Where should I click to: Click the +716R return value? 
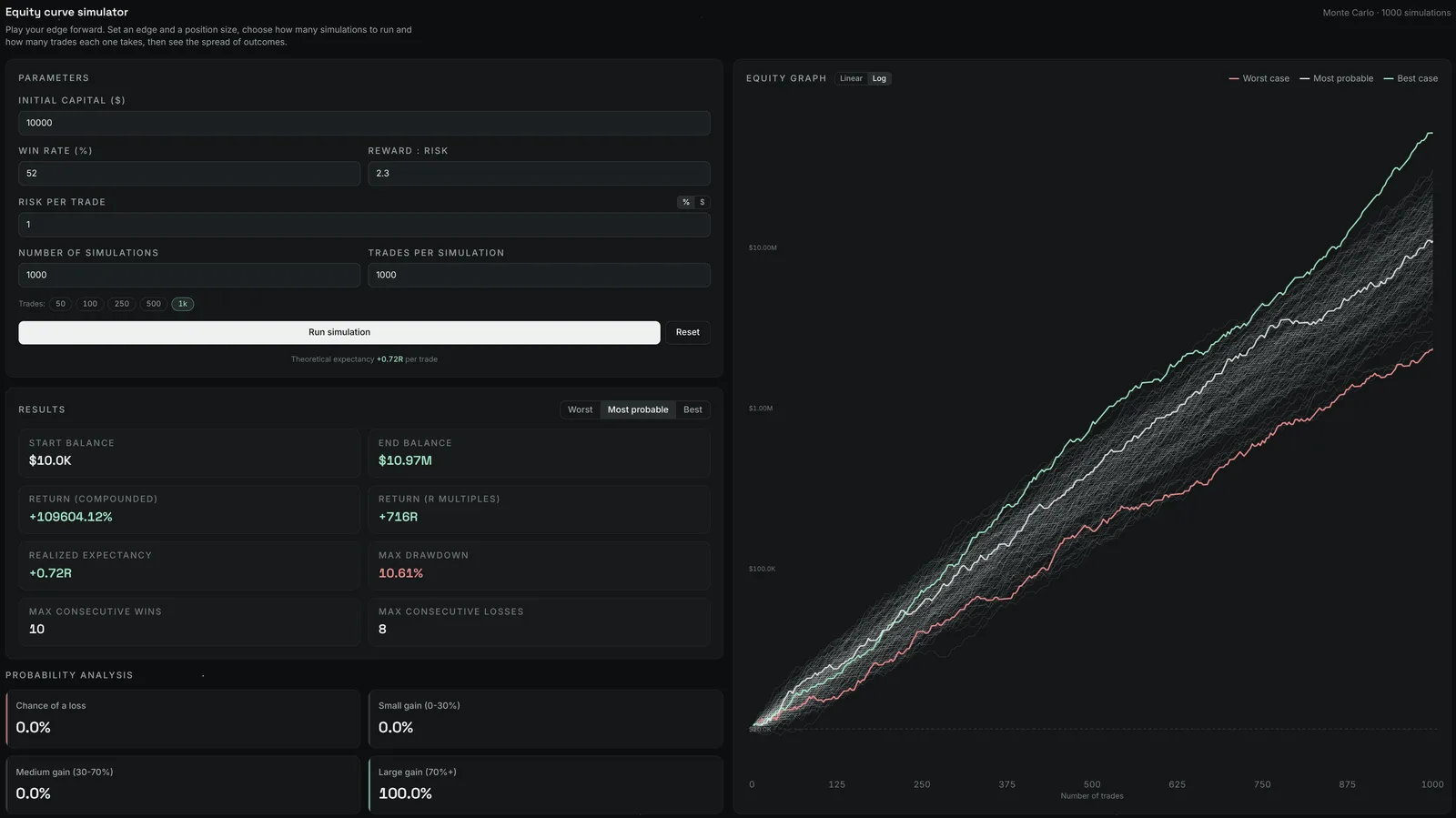(x=399, y=517)
